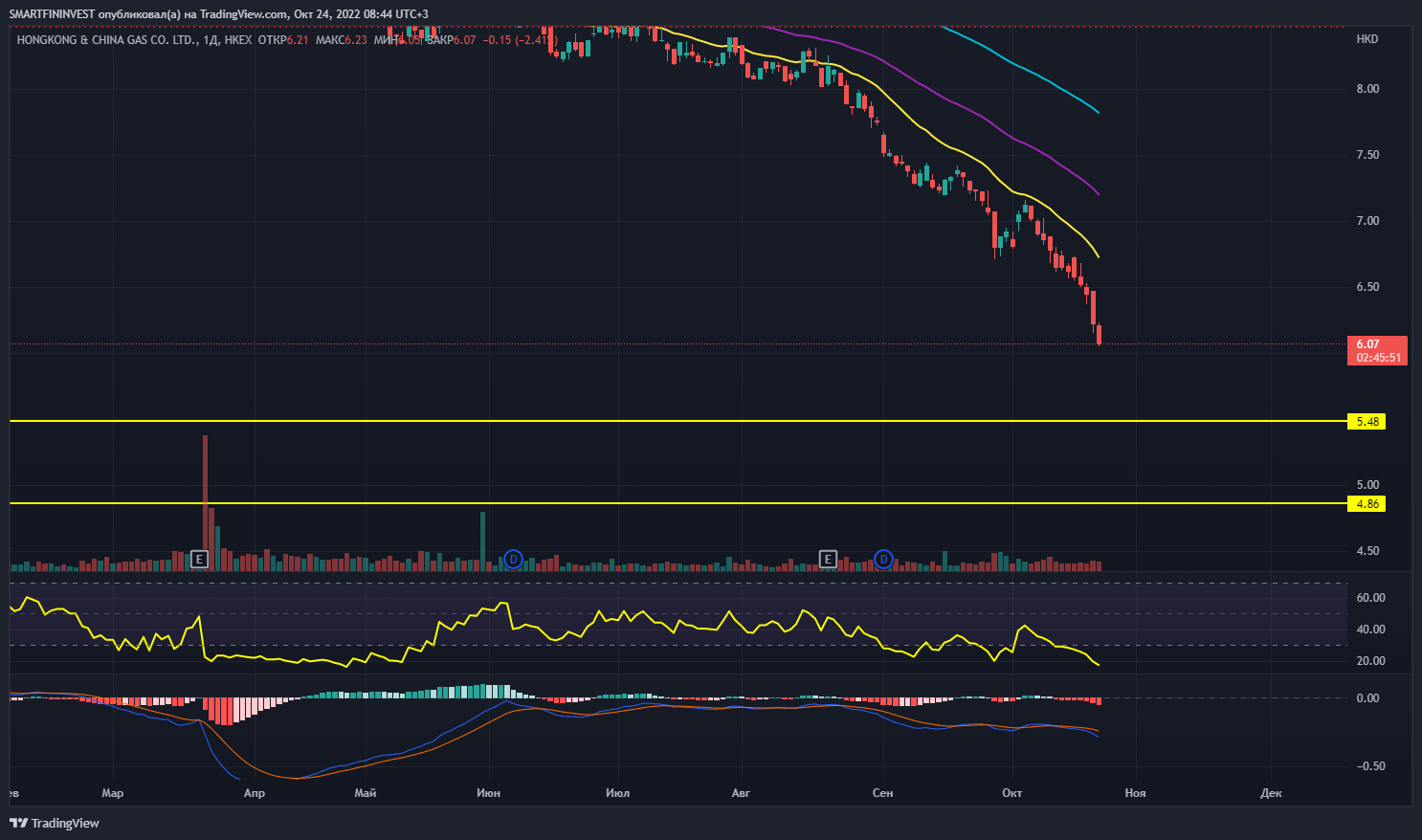1422x840 pixels.
Task: Click the MACD 0.00 axis label
Action: pyautogui.click(x=1368, y=698)
